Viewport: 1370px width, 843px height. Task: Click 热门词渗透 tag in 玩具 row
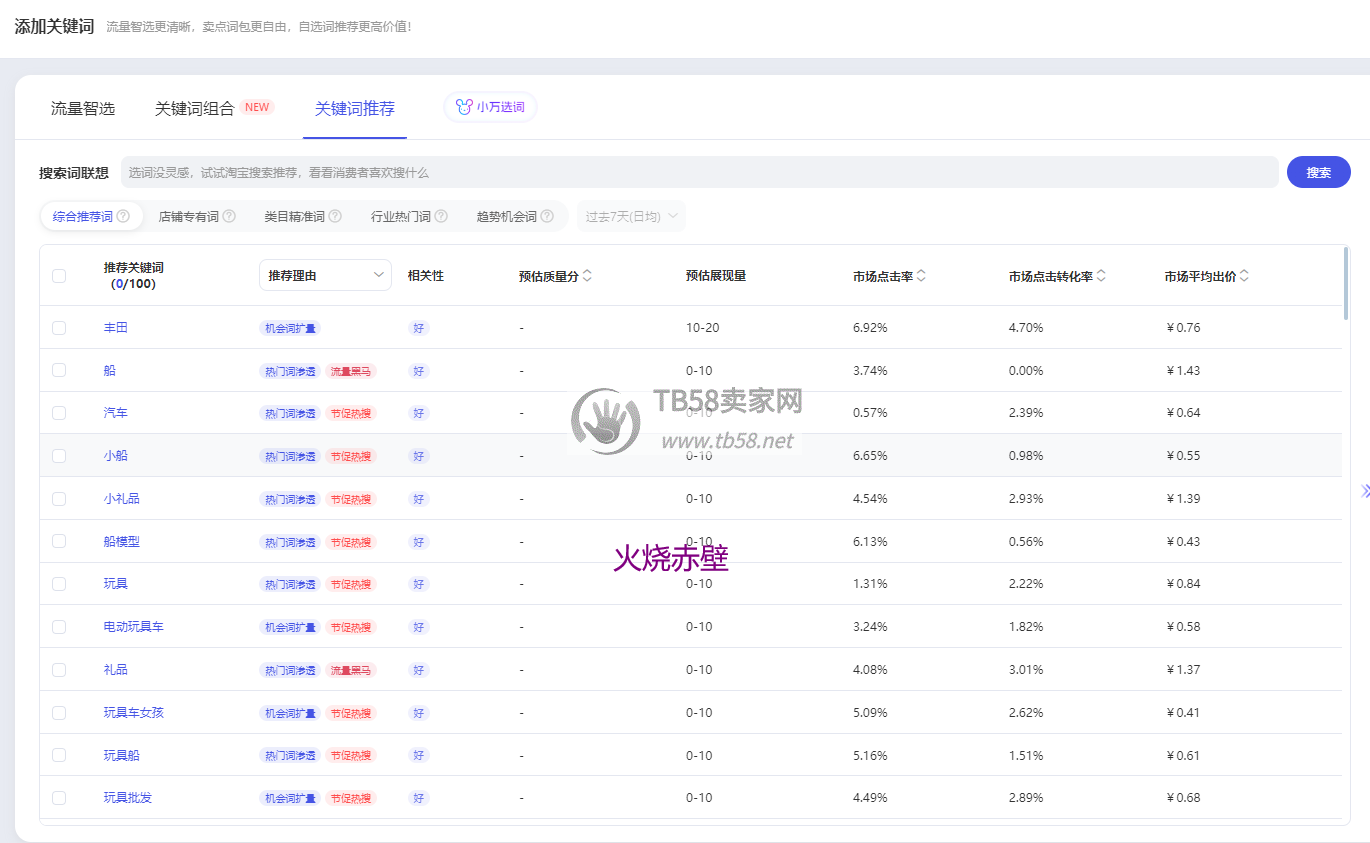pos(290,584)
